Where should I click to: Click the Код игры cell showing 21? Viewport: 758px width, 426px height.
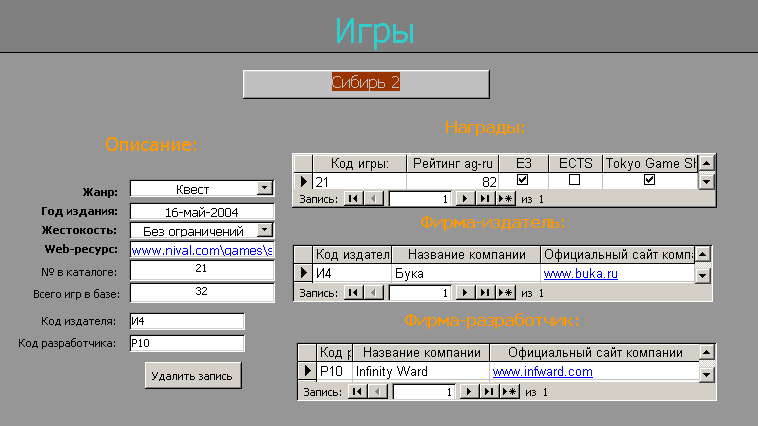click(359, 181)
